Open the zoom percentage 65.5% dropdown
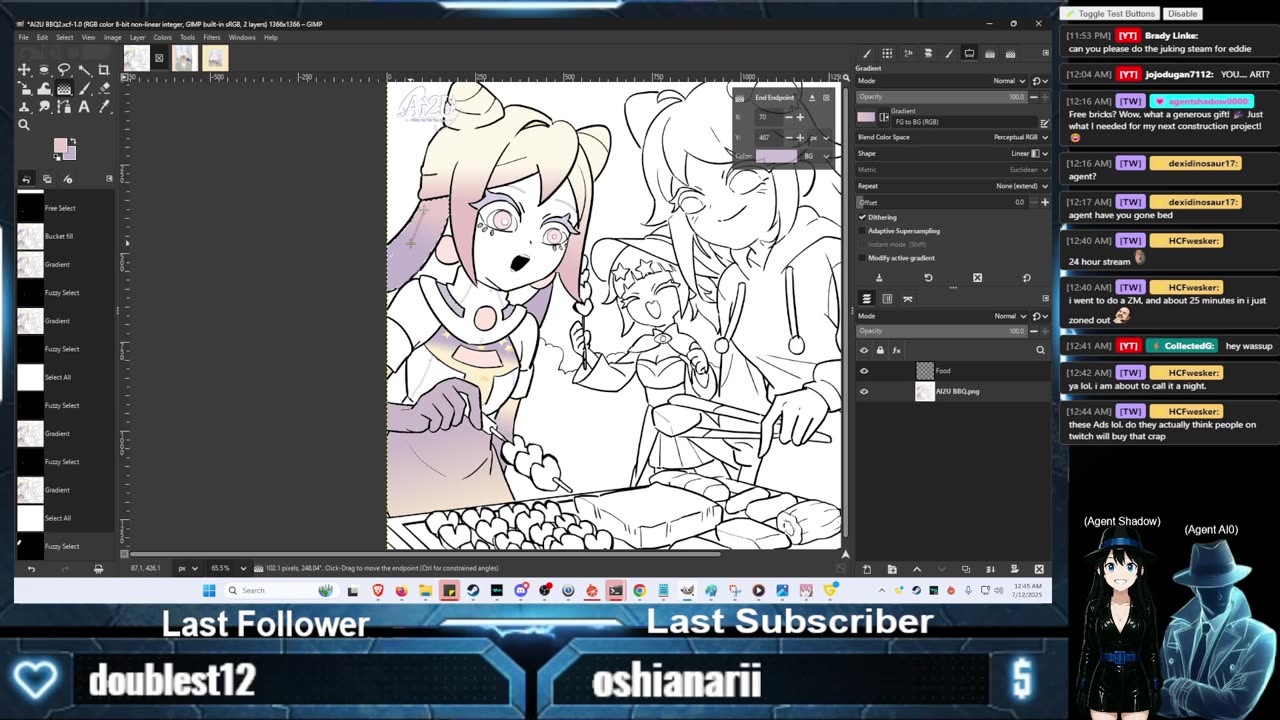Image resolution: width=1280 pixels, height=720 pixels. click(x=226, y=568)
